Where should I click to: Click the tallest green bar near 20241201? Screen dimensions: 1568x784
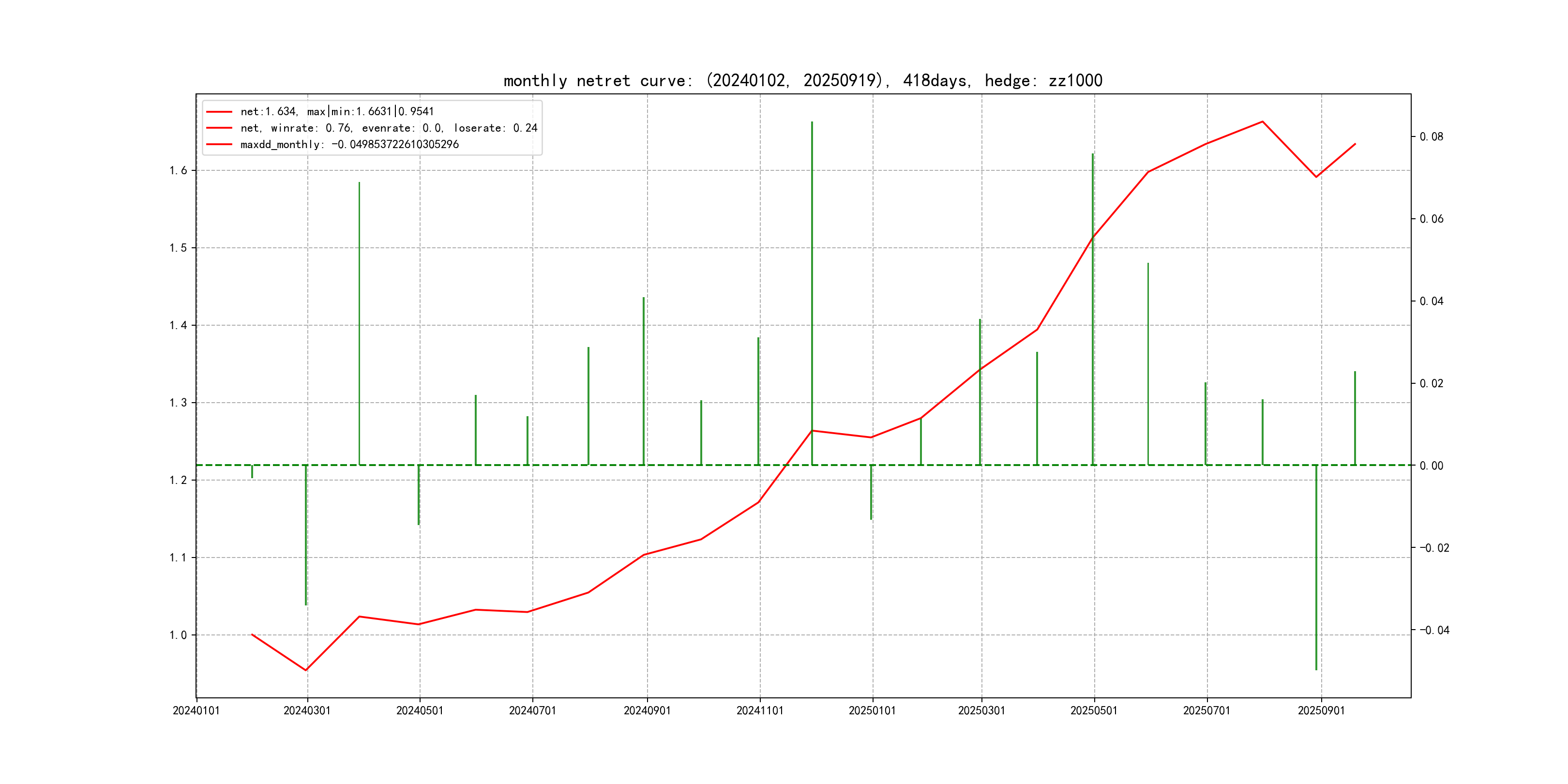(x=812, y=292)
